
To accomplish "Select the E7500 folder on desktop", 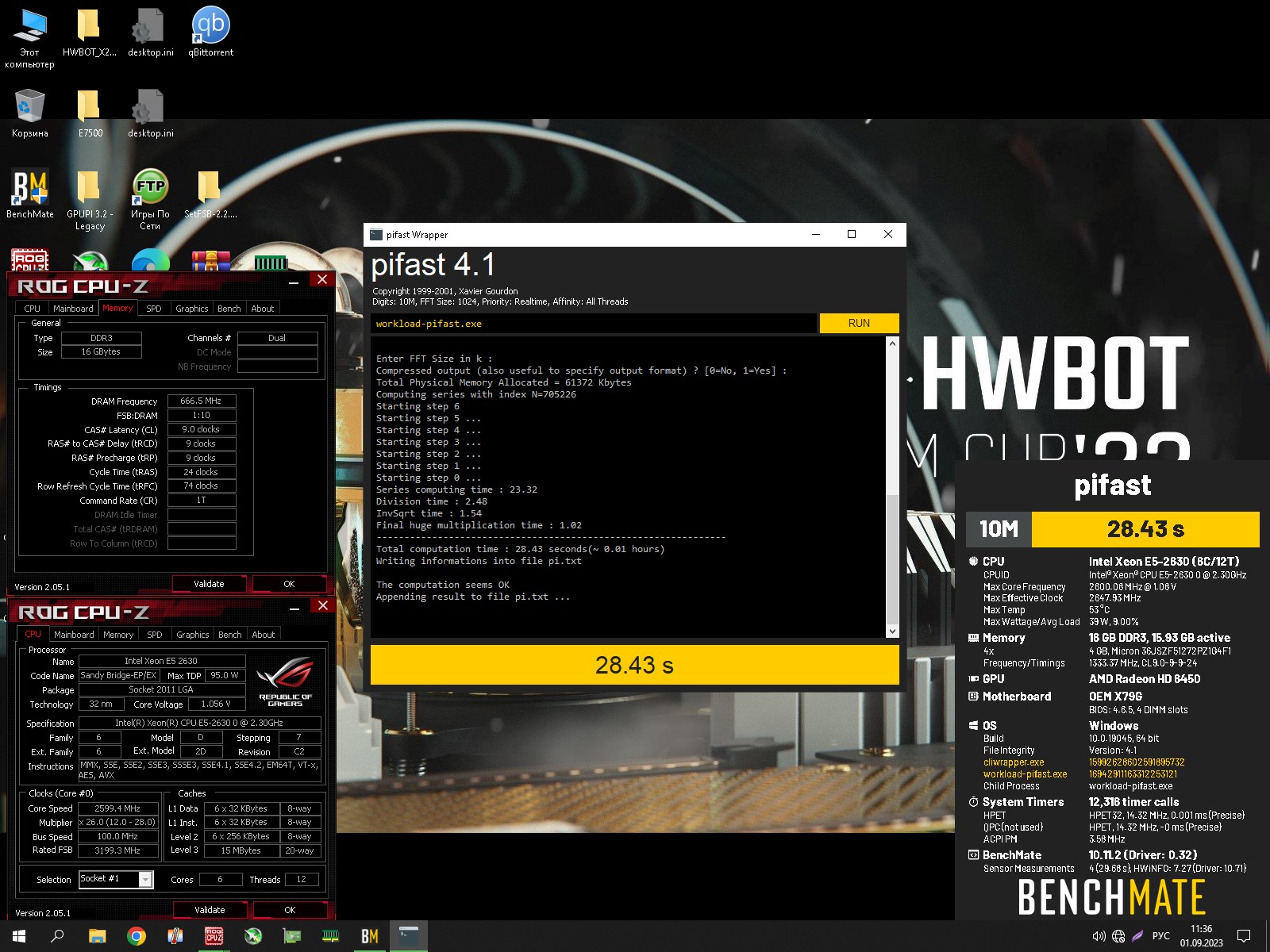I will [x=90, y=113].
